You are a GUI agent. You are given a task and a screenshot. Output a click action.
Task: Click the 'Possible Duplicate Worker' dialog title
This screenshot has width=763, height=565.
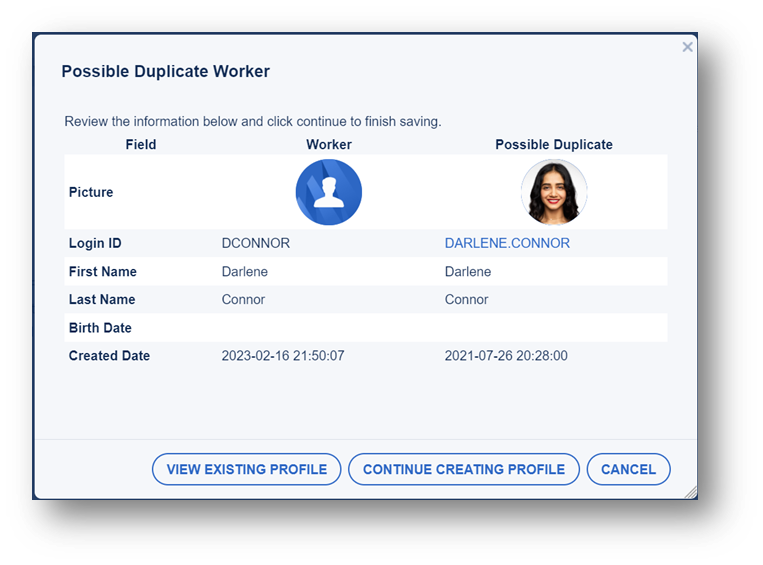[x=165, y=72]
